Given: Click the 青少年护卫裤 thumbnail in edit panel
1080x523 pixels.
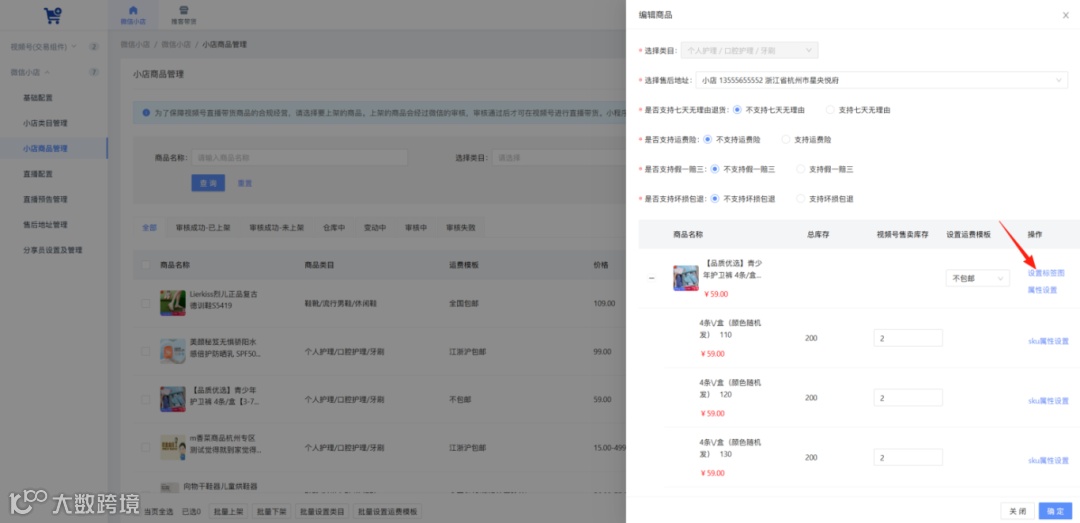Looking at the screenshot, I should (685, 278).
